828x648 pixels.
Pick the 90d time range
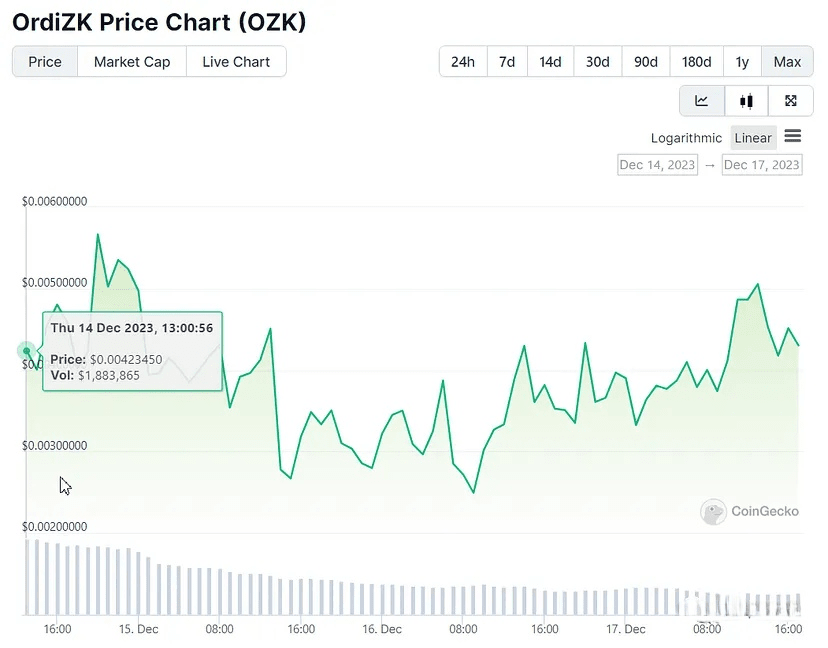(x=645, y=62)
